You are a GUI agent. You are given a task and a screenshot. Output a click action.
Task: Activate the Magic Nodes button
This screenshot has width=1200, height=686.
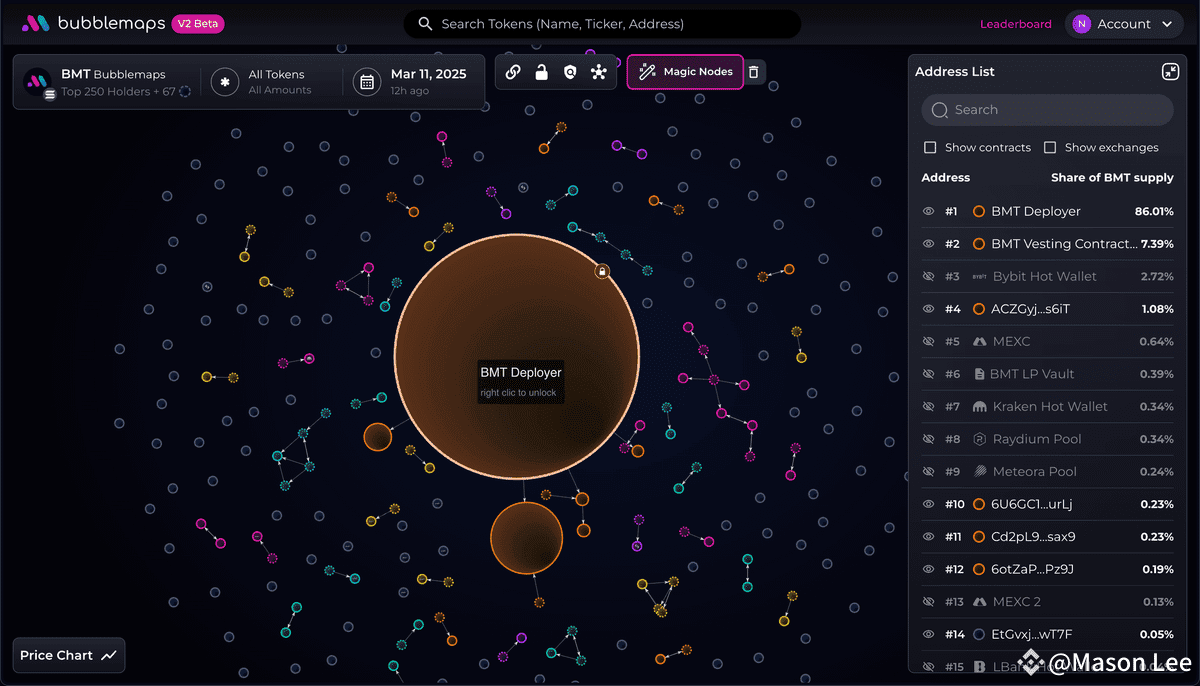pos(685,72)
